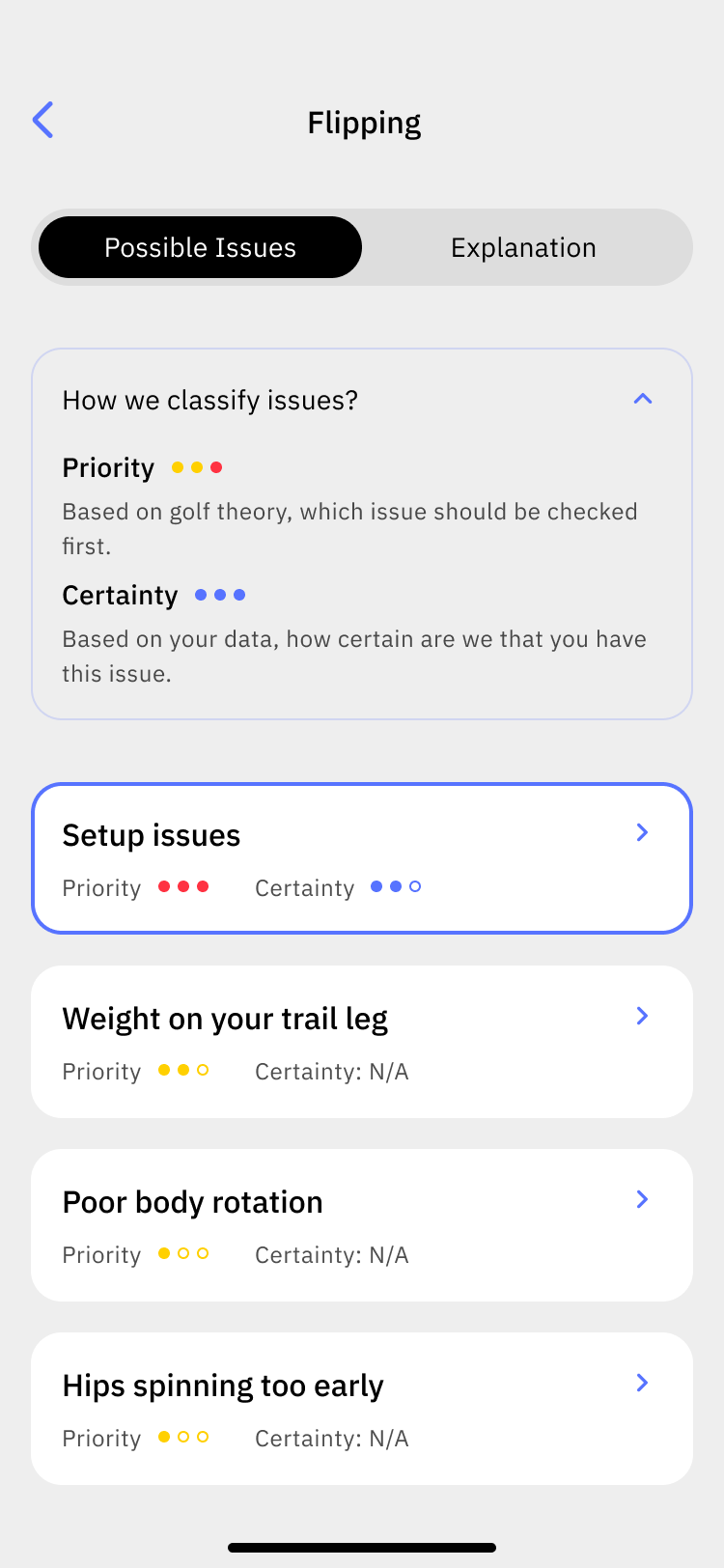
Task: Click the Flipping page title
Action: 364,123
